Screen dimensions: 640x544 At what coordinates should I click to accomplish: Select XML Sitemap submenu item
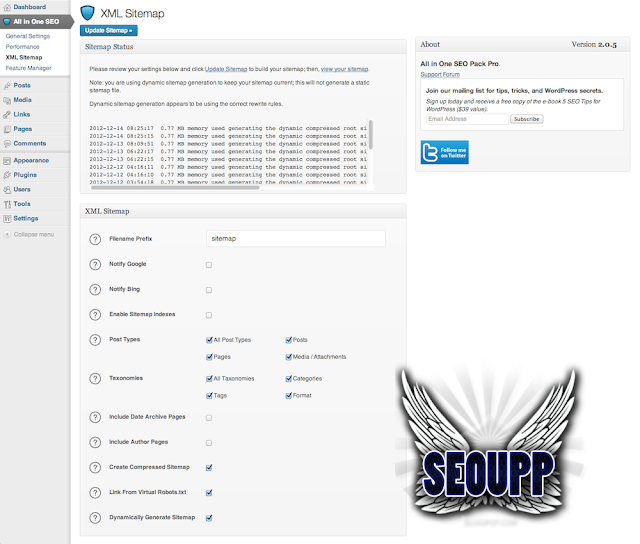[x=24, y=58]
